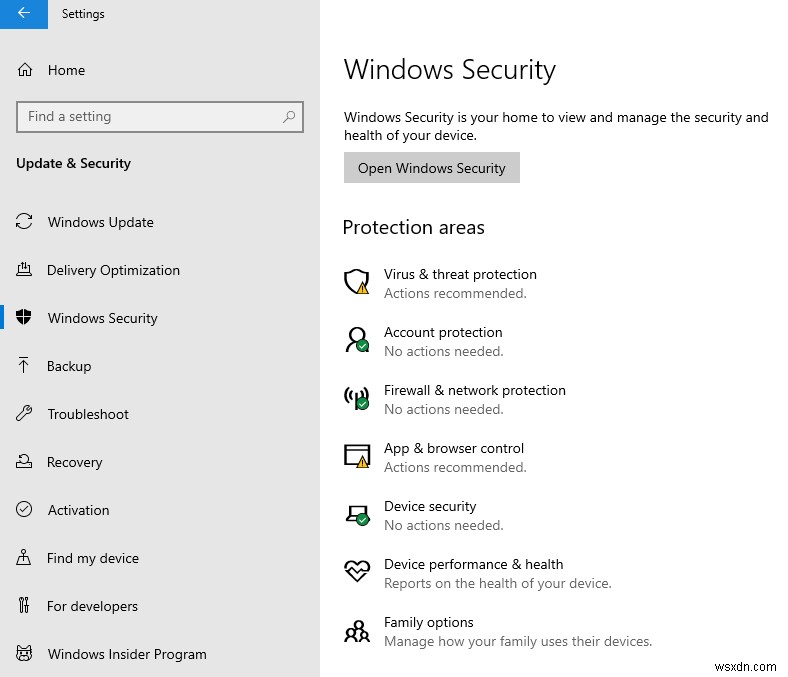Click the Device performance heart icon
Image resolution: width=788 pixels, height=677 pixels.
coord(357,571)
